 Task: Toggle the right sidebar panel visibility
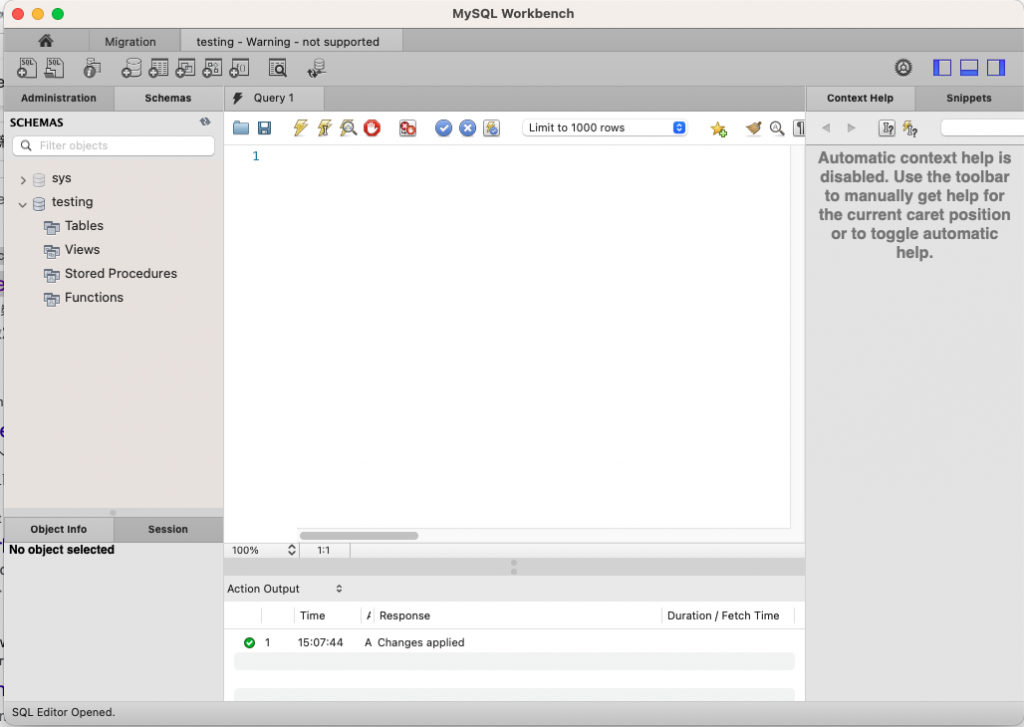pyautogui.click(x=996, y=67)
